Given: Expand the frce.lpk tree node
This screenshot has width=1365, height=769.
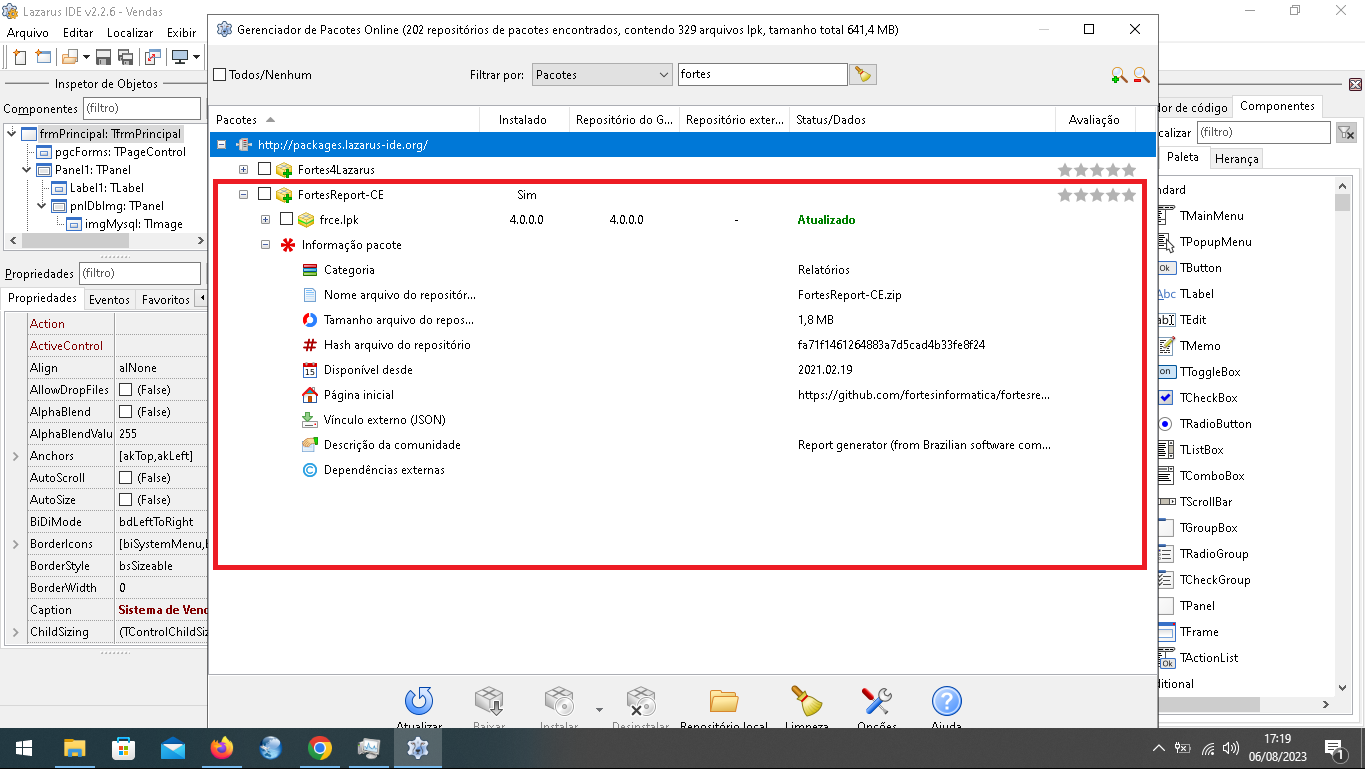Looking at the screenshot, I should pyautogui.click(x=265, y=220).
